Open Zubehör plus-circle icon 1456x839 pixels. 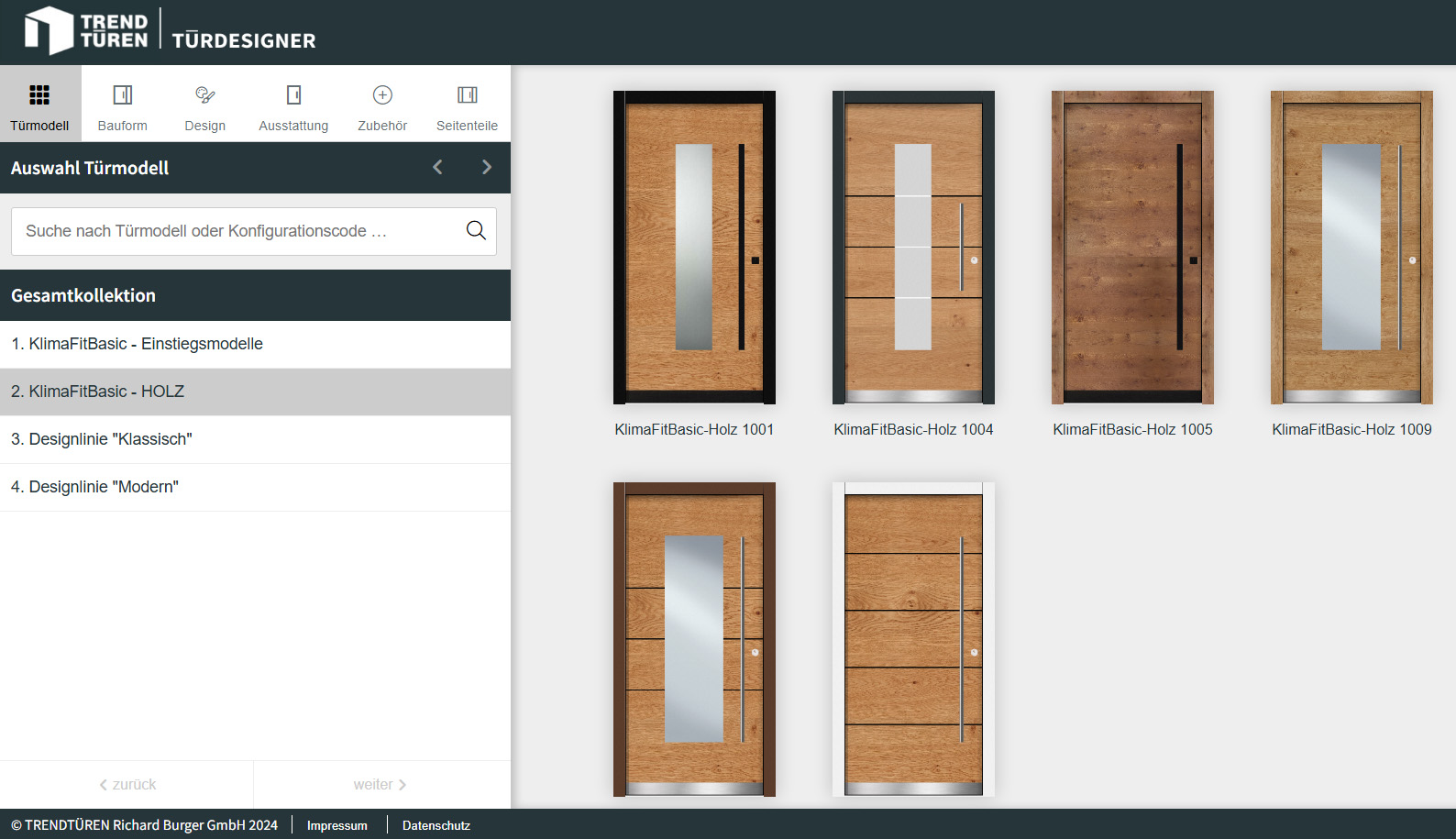pos(382,95)
